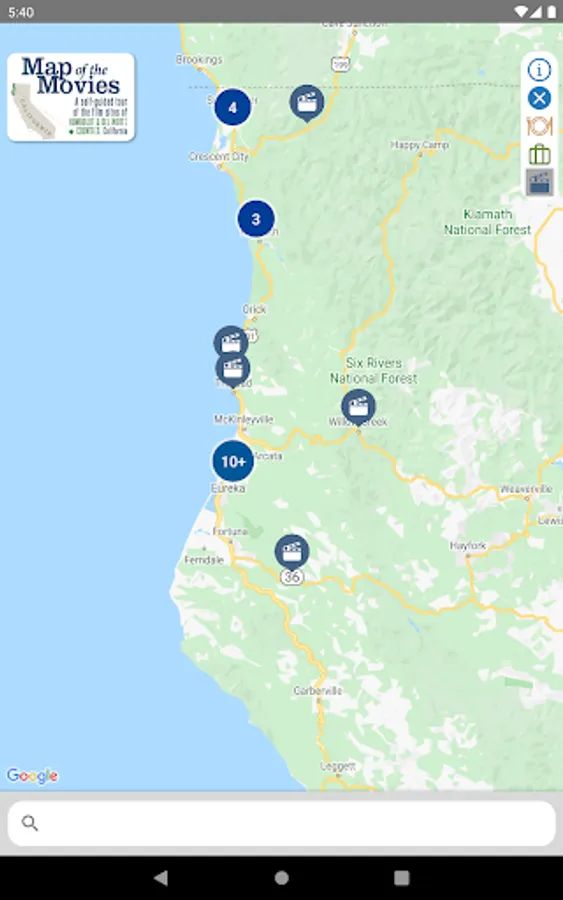
Task: Open the info icon on the map
Action: pos(539,70)
